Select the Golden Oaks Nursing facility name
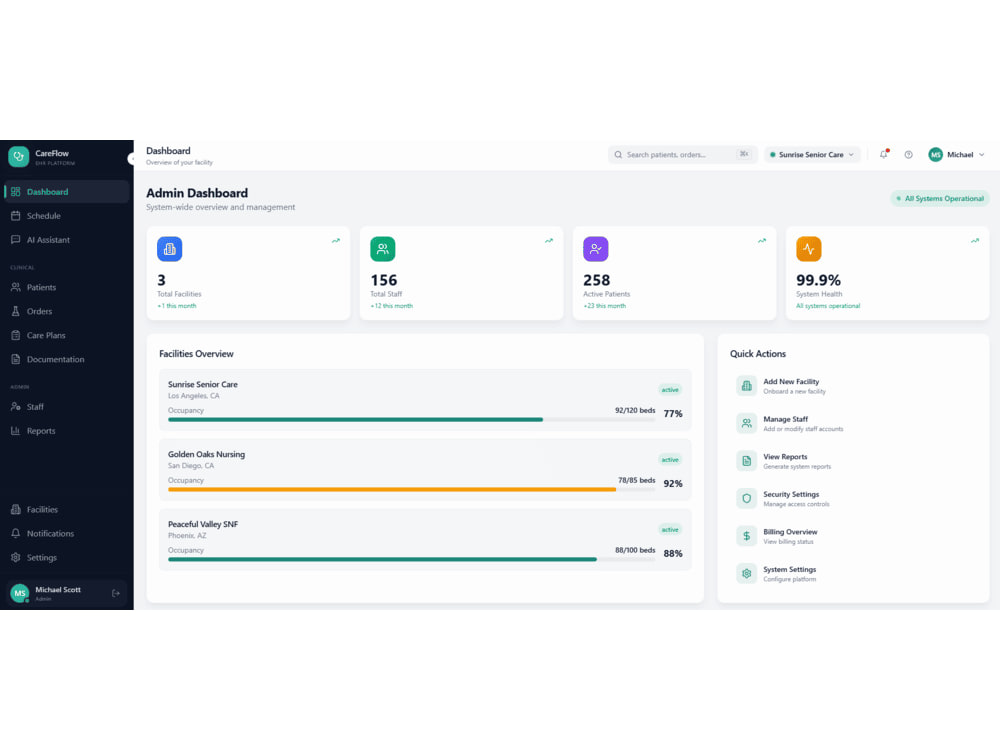 207,454
